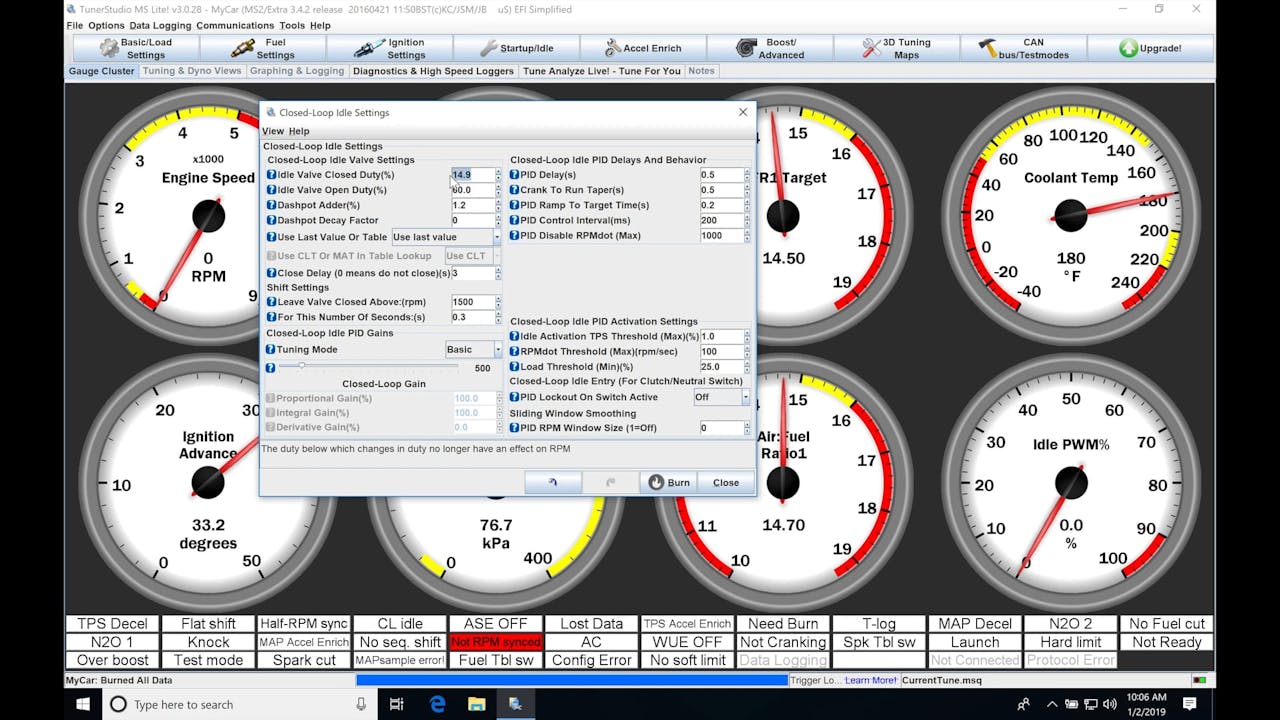Click the Microsoft Edge taskbar icon
1280x720 pixels.
point(437,704)
